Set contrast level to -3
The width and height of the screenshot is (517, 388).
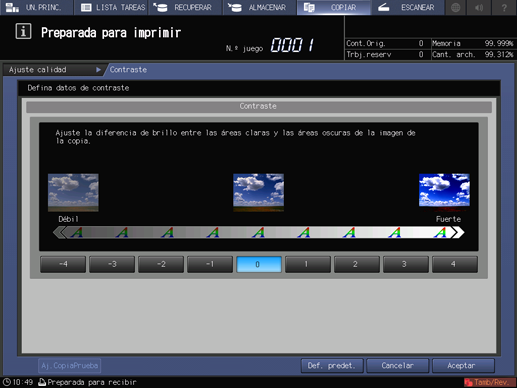[x=112, y=264]
